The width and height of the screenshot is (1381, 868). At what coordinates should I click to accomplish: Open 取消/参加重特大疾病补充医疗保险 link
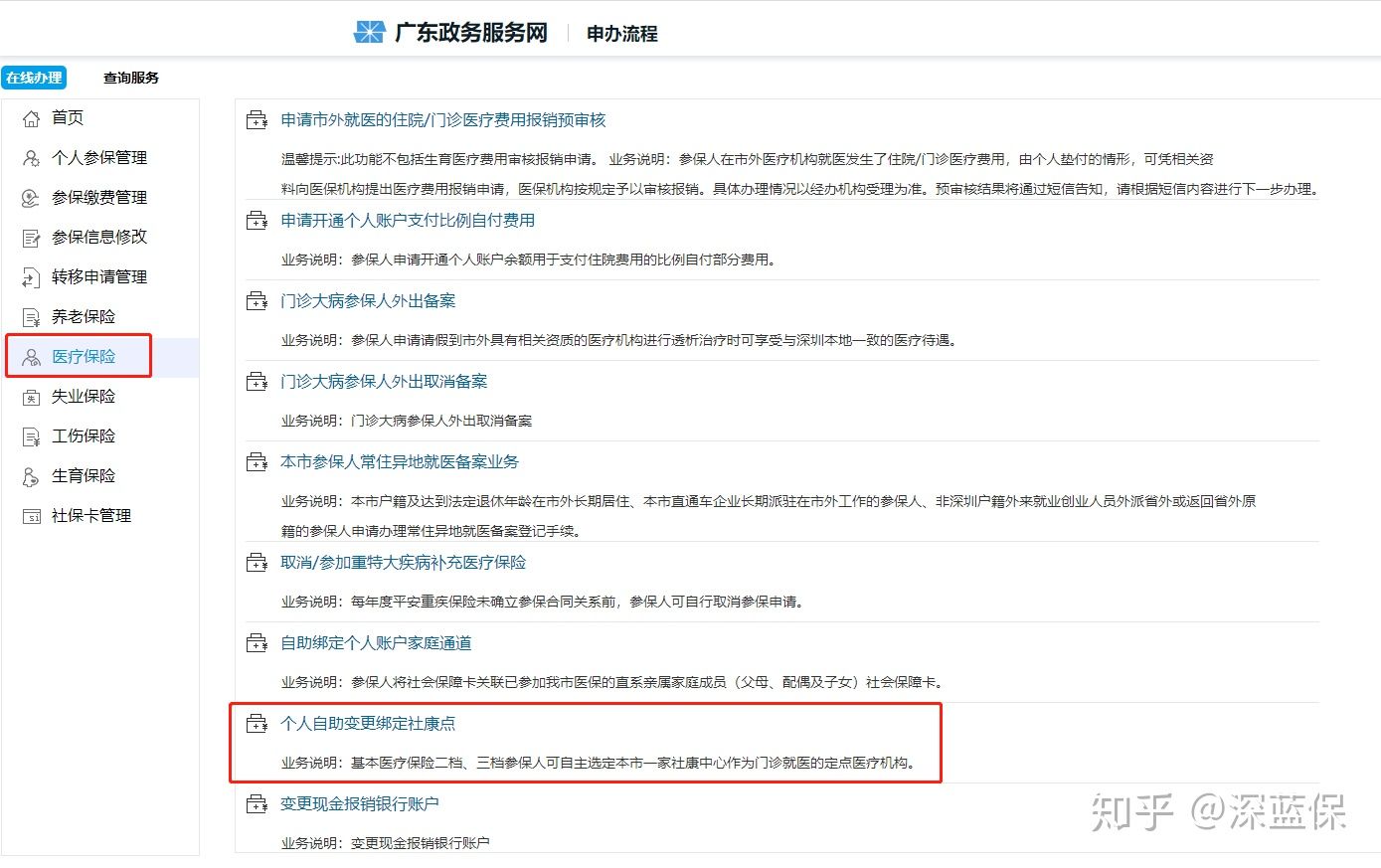tap(402, 562)
